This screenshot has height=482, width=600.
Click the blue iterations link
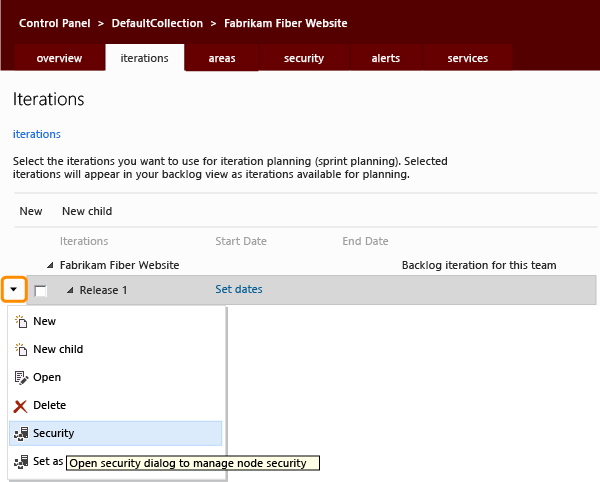(x=37, y=134)
